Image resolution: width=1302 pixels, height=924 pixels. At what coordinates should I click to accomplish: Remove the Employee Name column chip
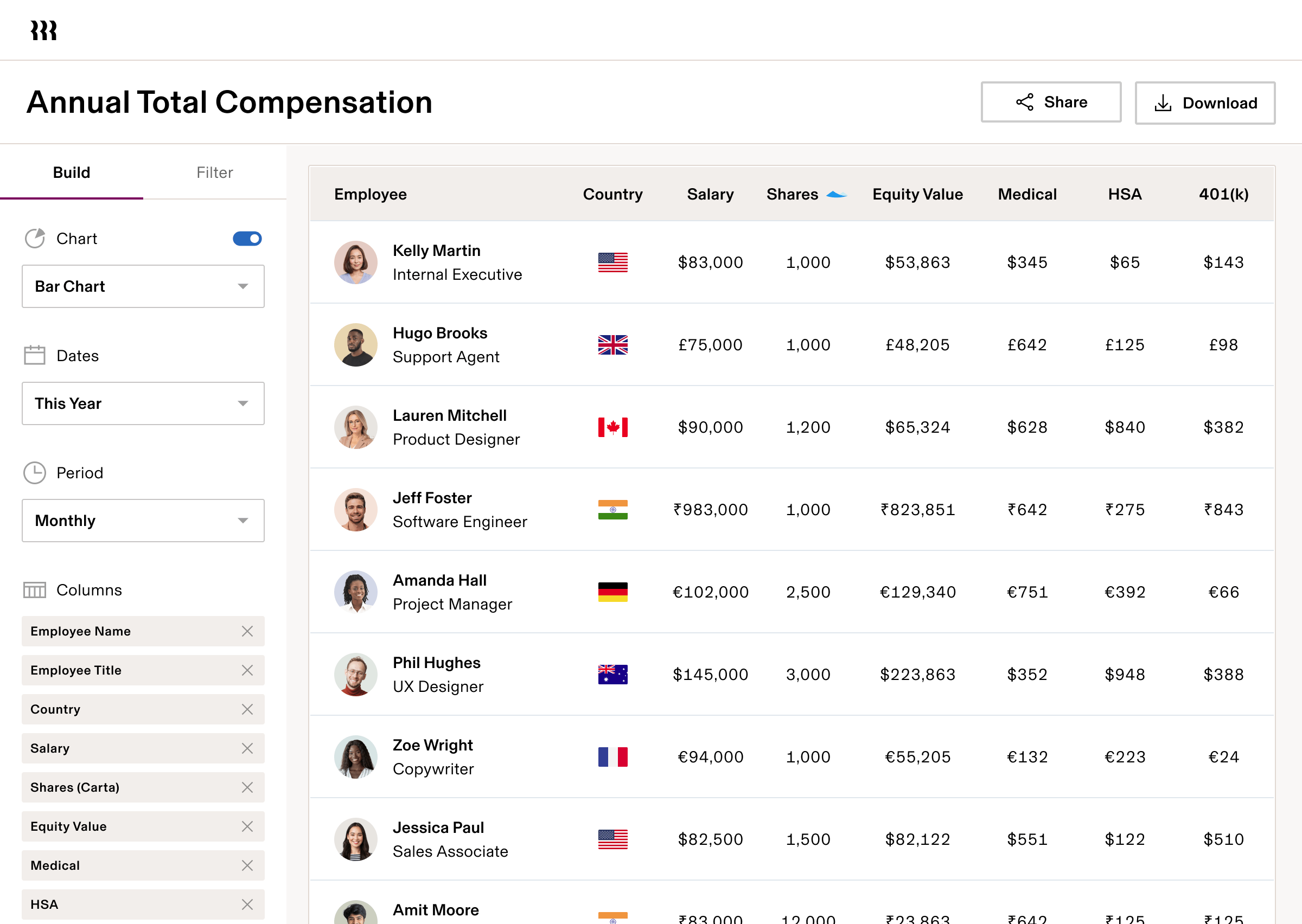tap(248, 631)
